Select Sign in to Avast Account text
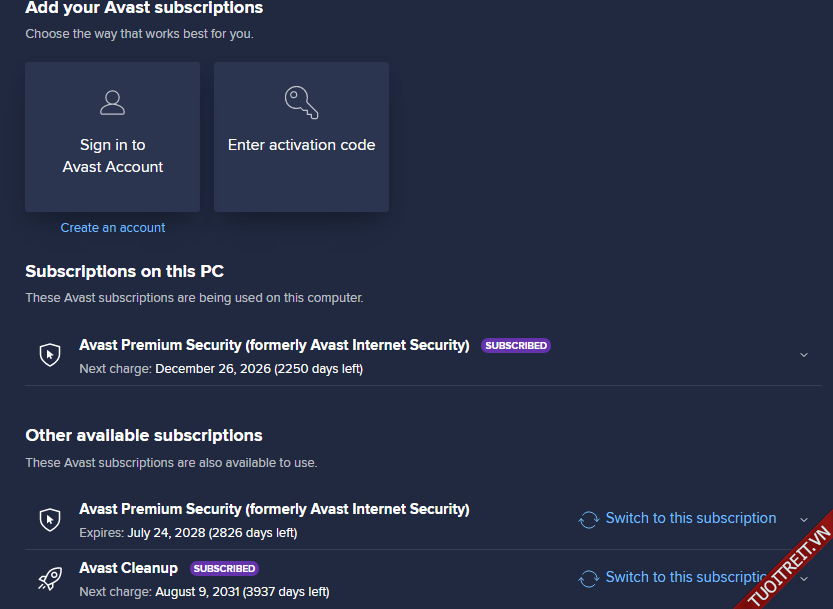Viewport: 833px width, 609px height. point(112,156)
